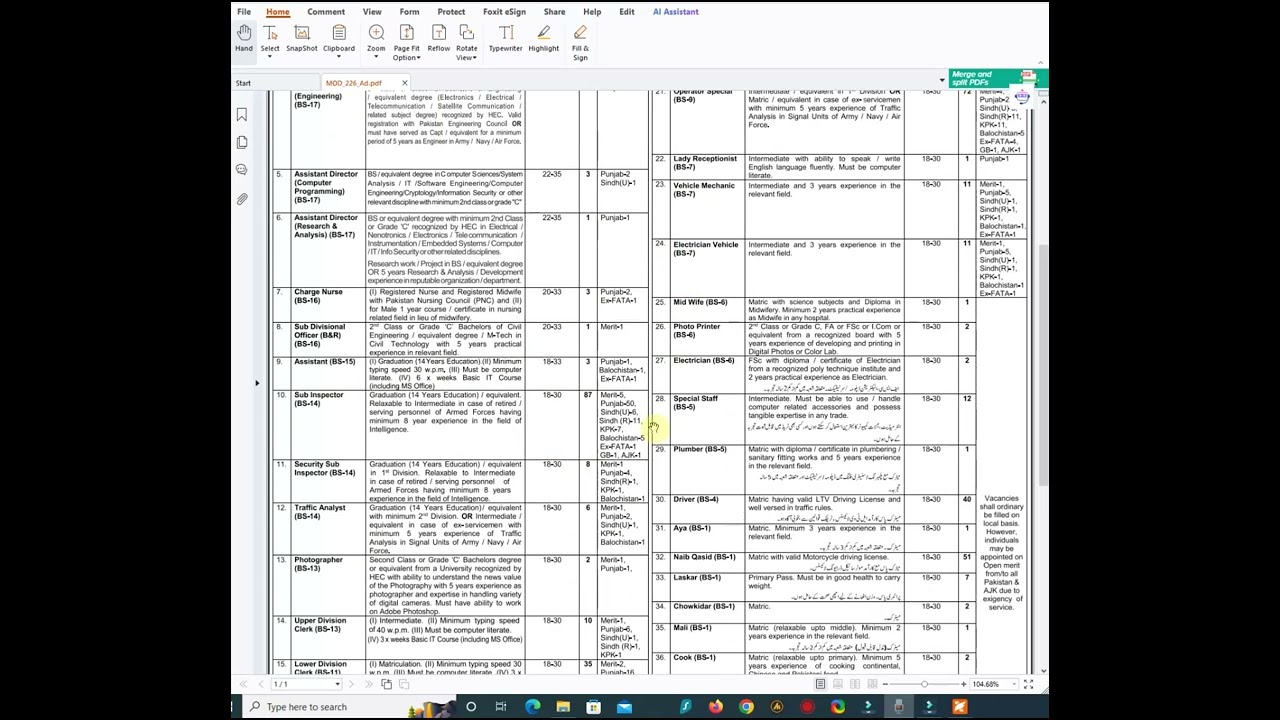1280x720 pixels.
Task: Switch to the View ribbon tab
Action: click(x=372, y=12)
